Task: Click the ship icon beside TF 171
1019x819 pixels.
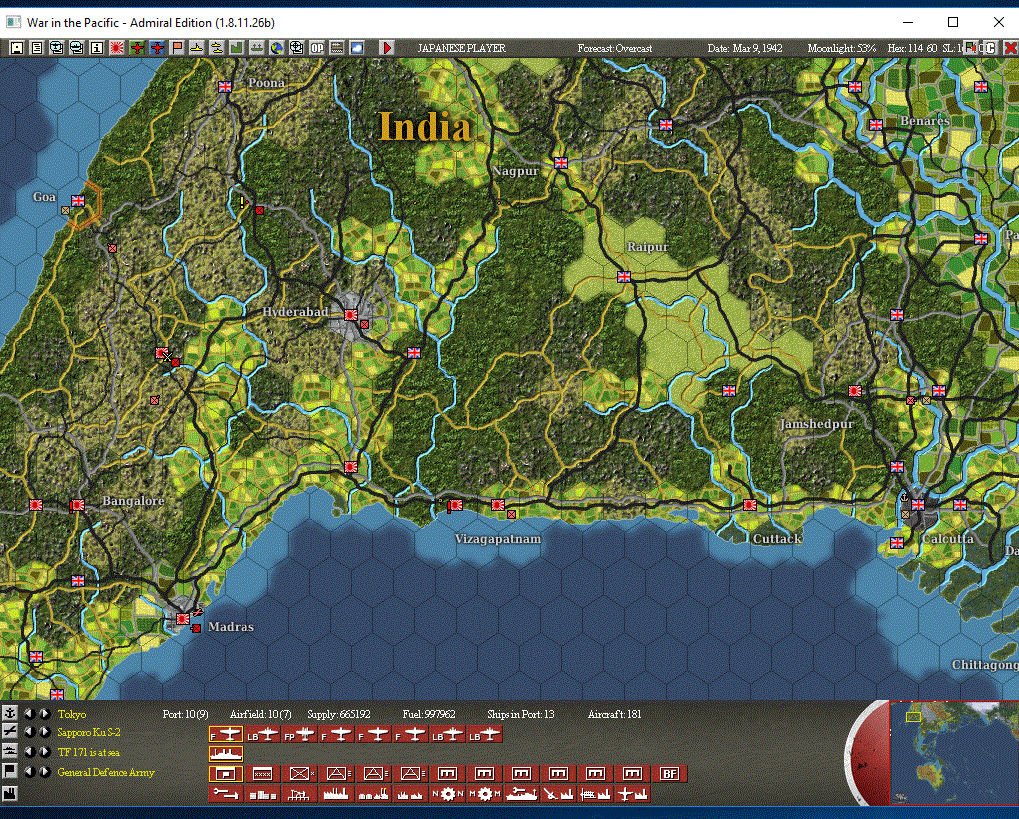Action: click(9, 751)
